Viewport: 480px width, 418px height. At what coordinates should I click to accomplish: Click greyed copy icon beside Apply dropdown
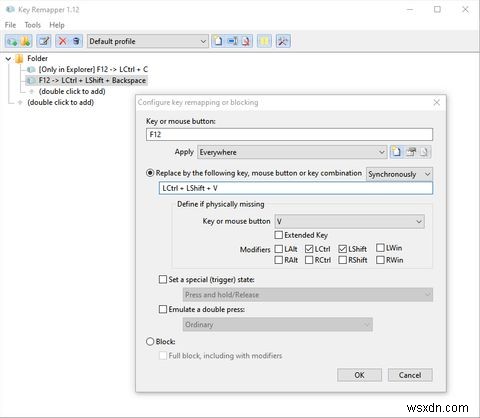point(424,152)
